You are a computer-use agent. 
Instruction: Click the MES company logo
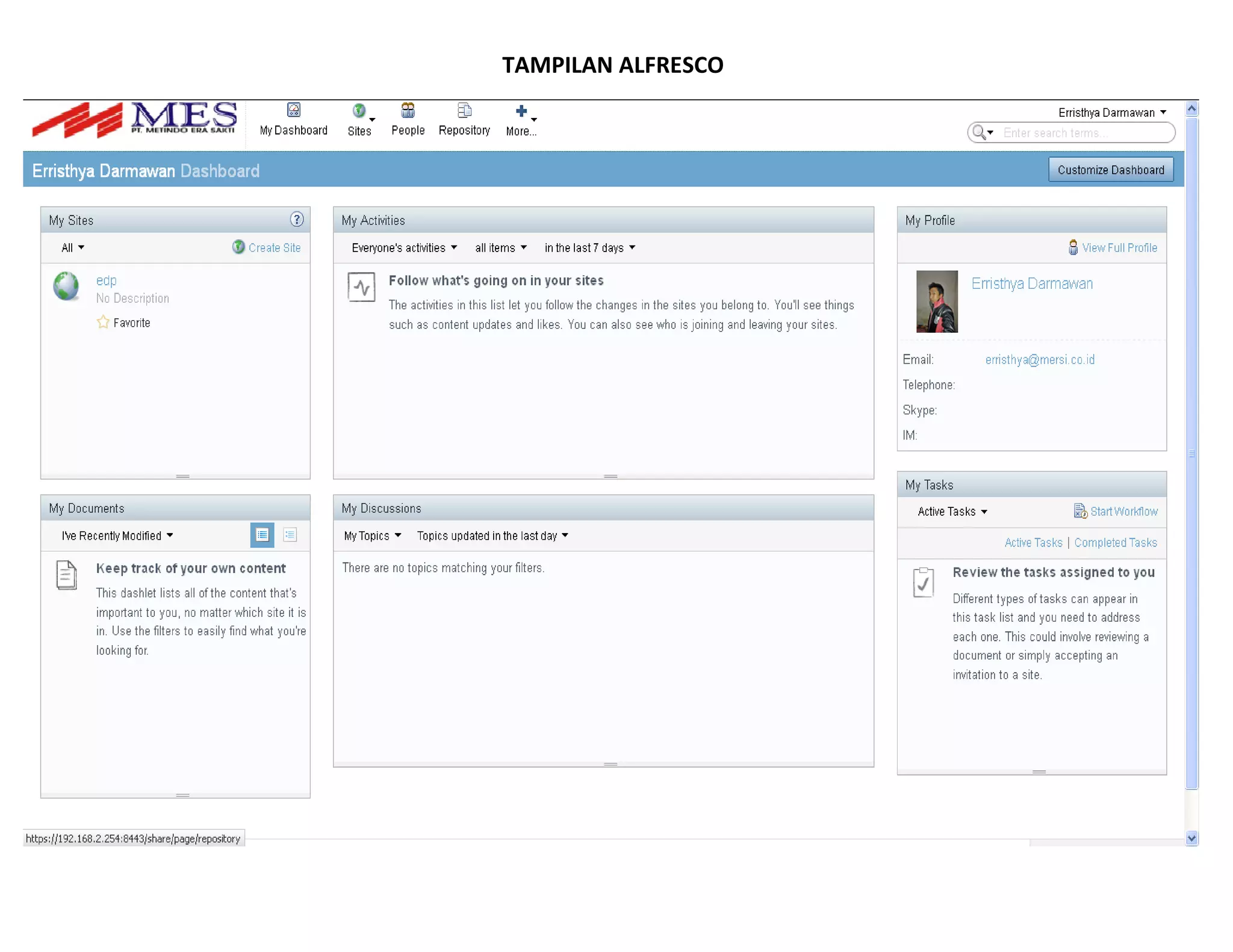tap(135, 120)
